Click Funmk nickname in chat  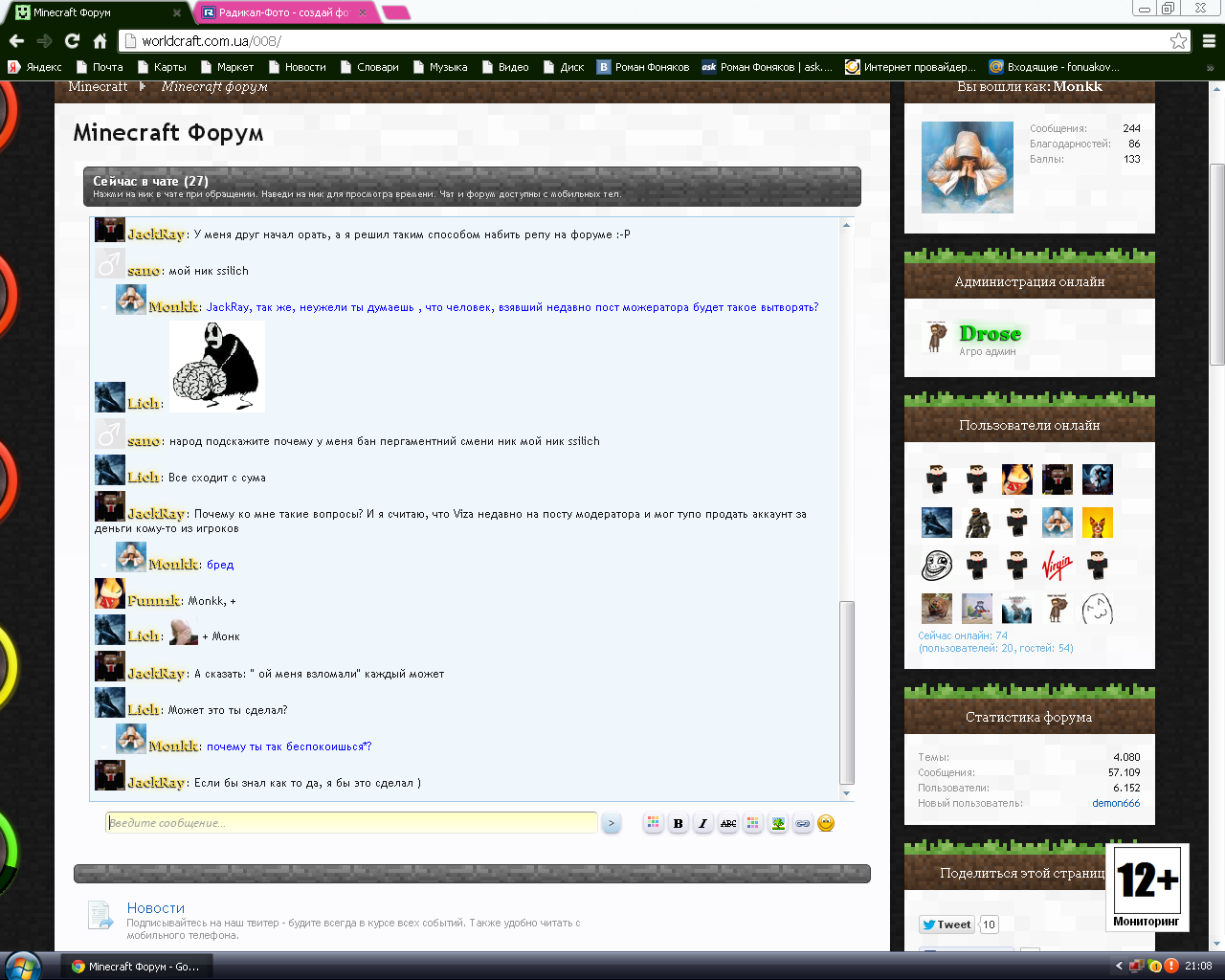pos(153,601)
